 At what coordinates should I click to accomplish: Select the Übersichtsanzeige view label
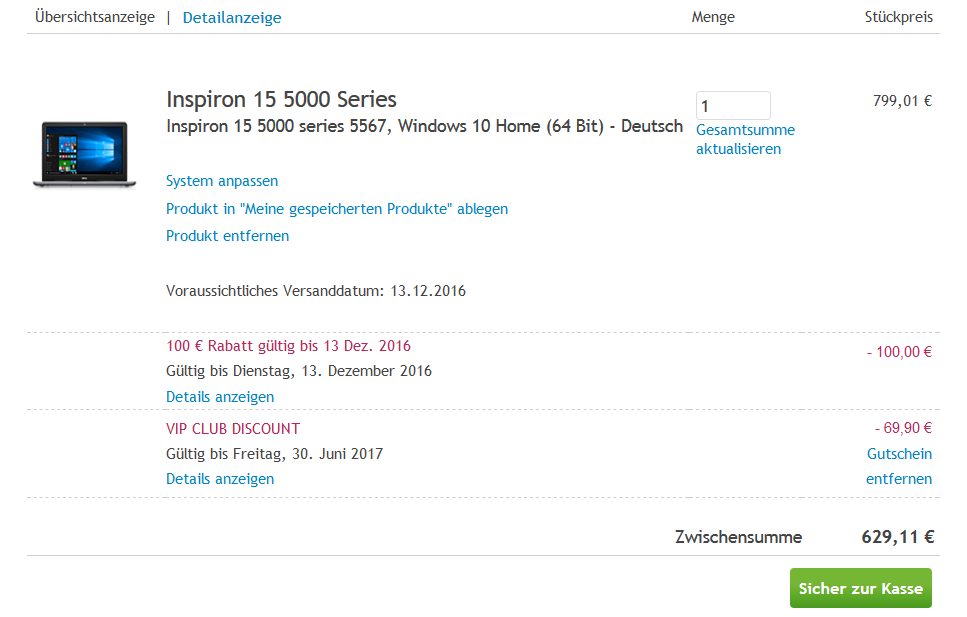tap(95, 17)
